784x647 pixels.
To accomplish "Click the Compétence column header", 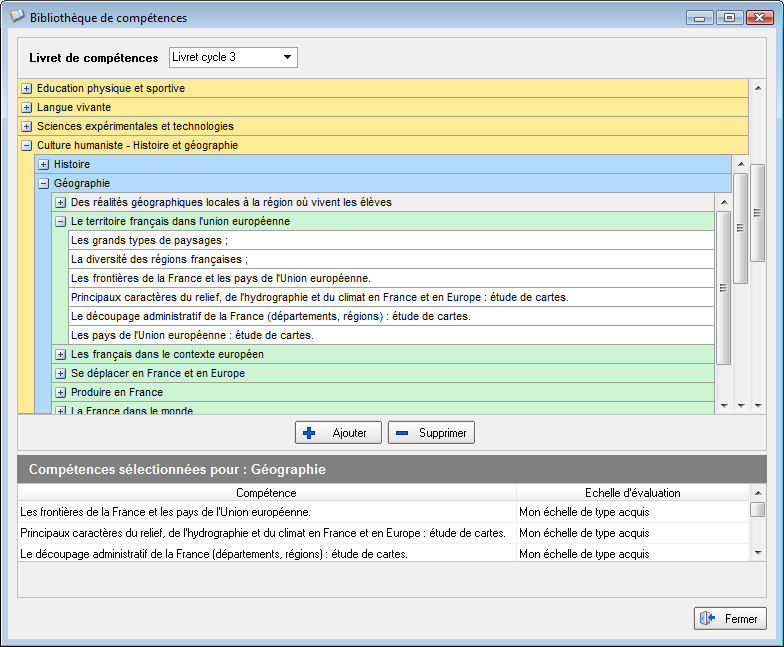I will pos(266,492).
